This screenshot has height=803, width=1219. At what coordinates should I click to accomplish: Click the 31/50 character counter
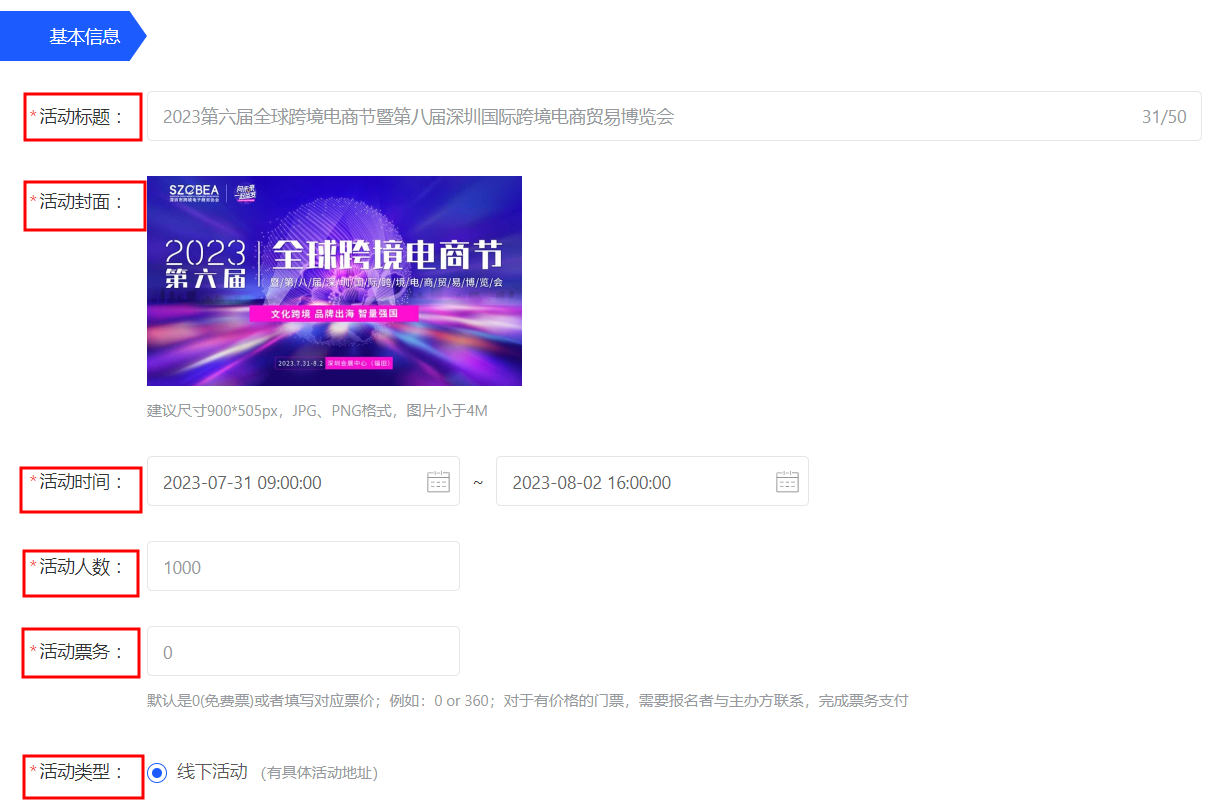tap(1164, 117)
